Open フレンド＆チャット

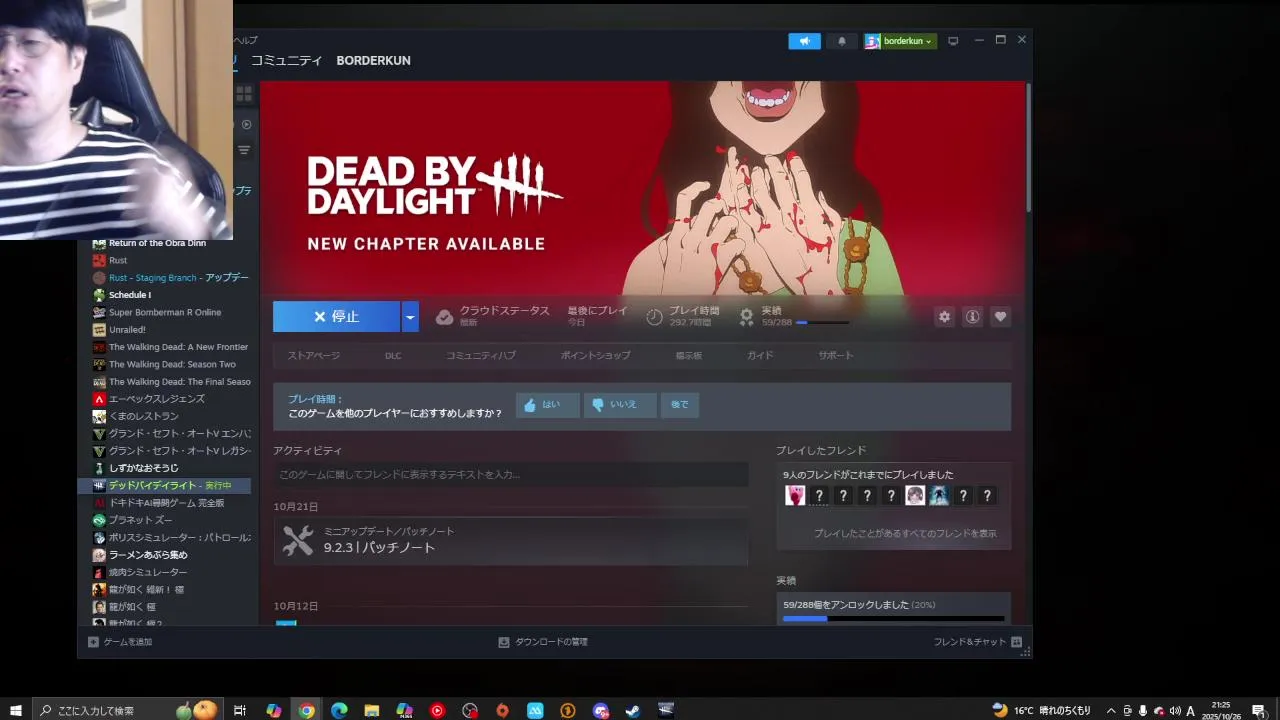(x=977, y=642)
